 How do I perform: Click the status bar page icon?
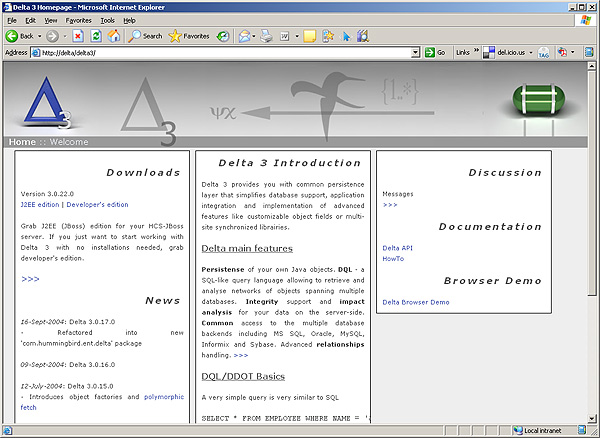(7, 431)
